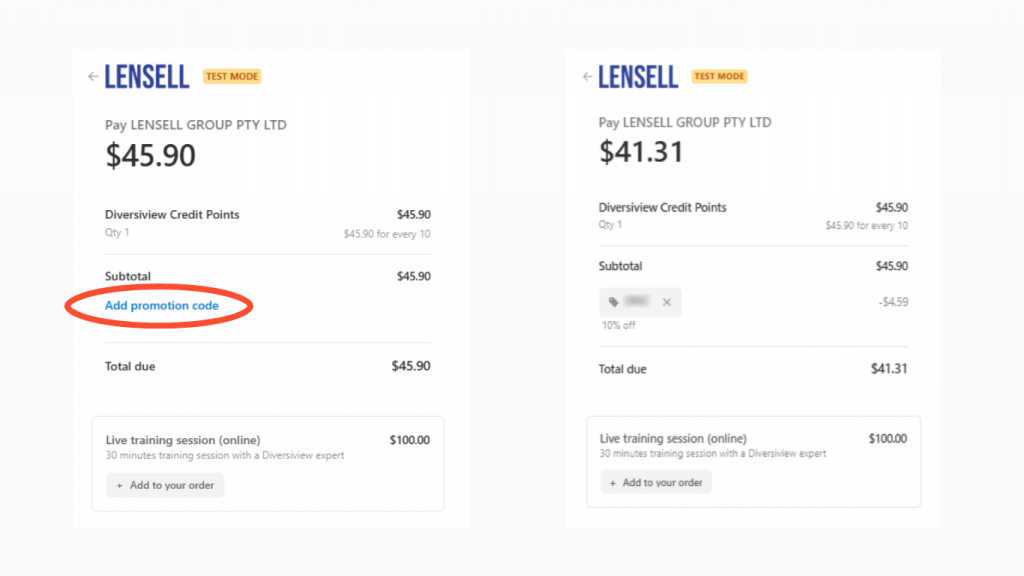Click the back arrow on the right checkout
Viewport: 1024px width, 576px height.
pos(586,76)
